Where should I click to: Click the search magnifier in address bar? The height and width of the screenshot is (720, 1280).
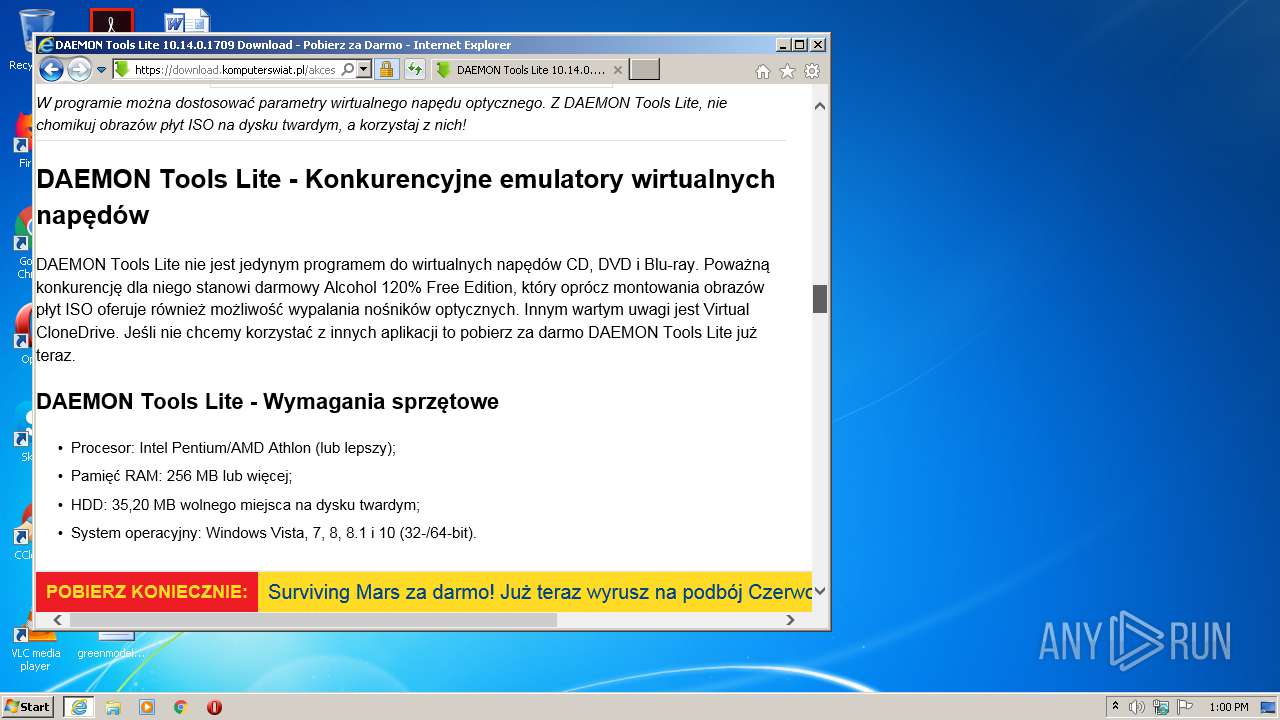click(347, 70)
